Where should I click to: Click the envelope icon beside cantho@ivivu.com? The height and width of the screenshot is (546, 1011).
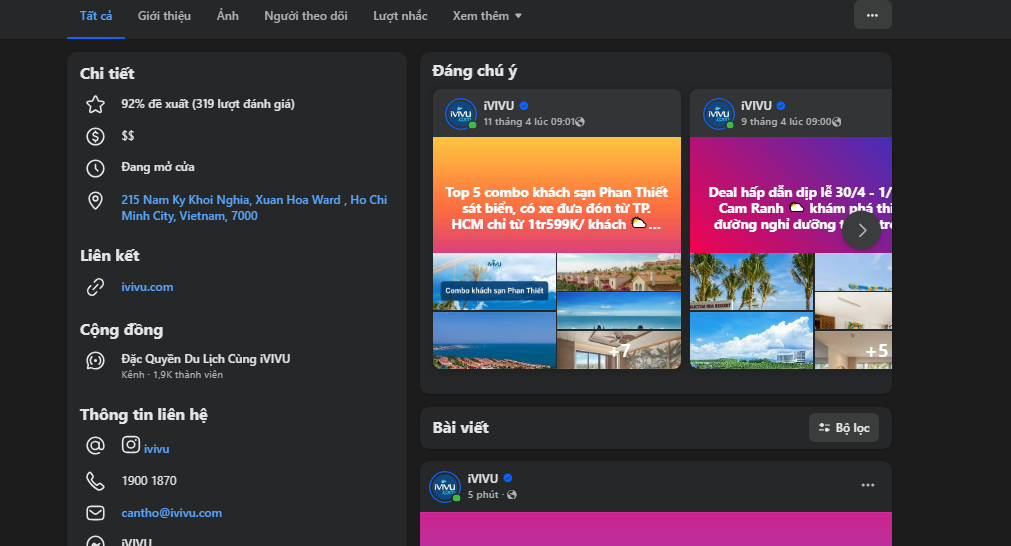click(x=95, y=513)
